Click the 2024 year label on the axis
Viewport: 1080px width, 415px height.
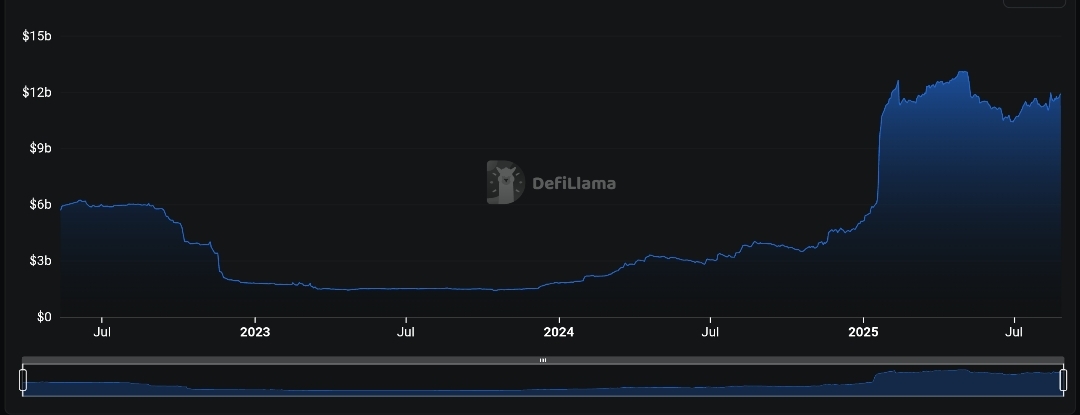(559, 332)
